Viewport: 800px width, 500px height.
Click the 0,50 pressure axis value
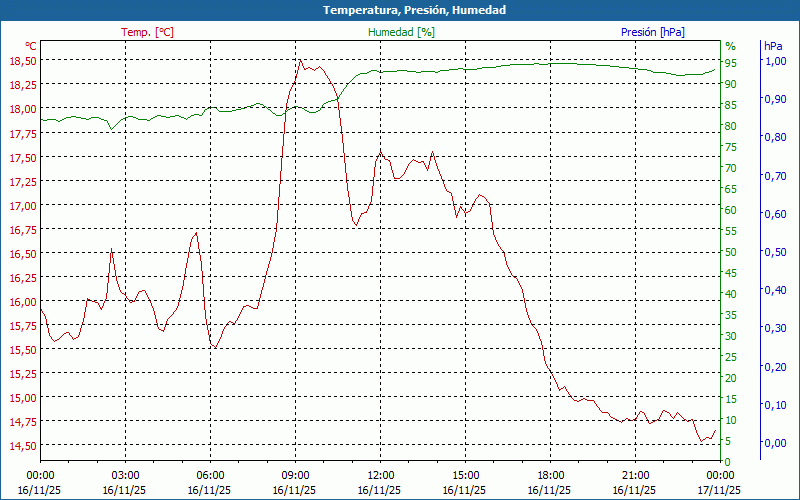775,252
